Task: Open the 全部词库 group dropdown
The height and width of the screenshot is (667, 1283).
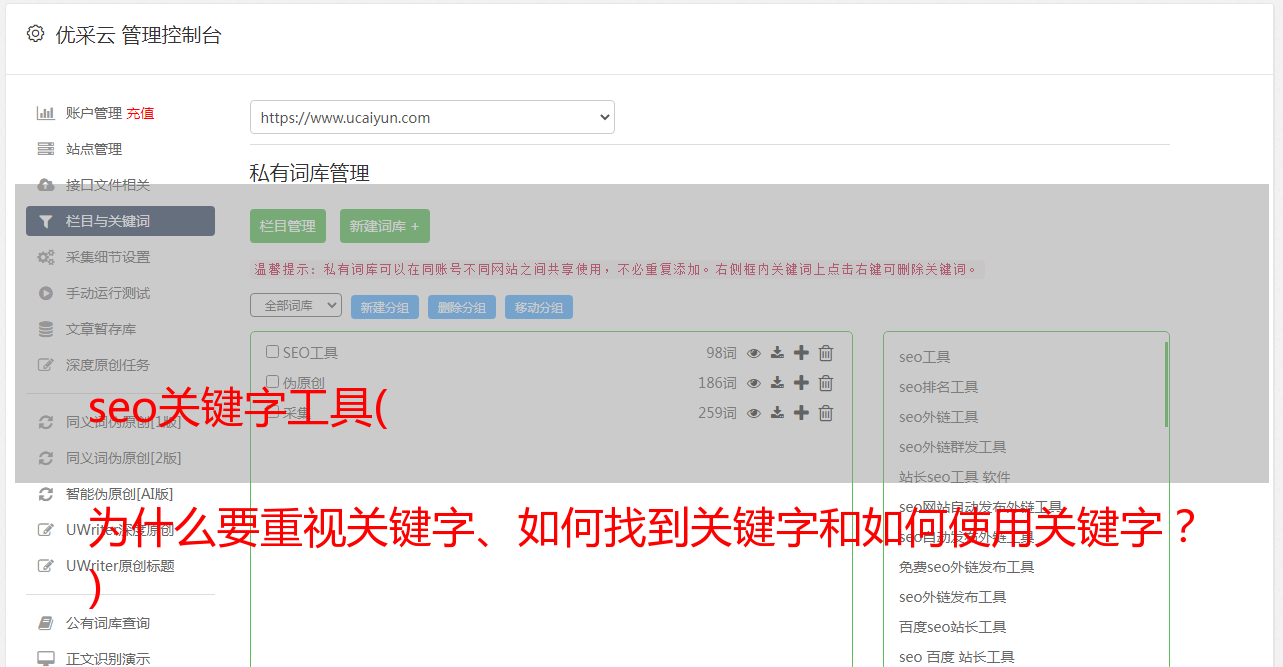Action: point(296,305)
